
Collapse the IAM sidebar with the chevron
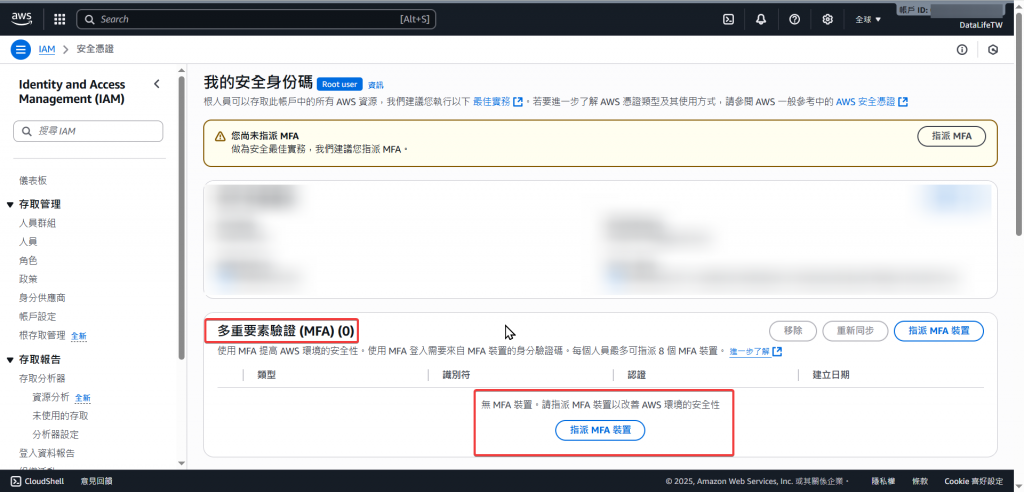[157, 84]
